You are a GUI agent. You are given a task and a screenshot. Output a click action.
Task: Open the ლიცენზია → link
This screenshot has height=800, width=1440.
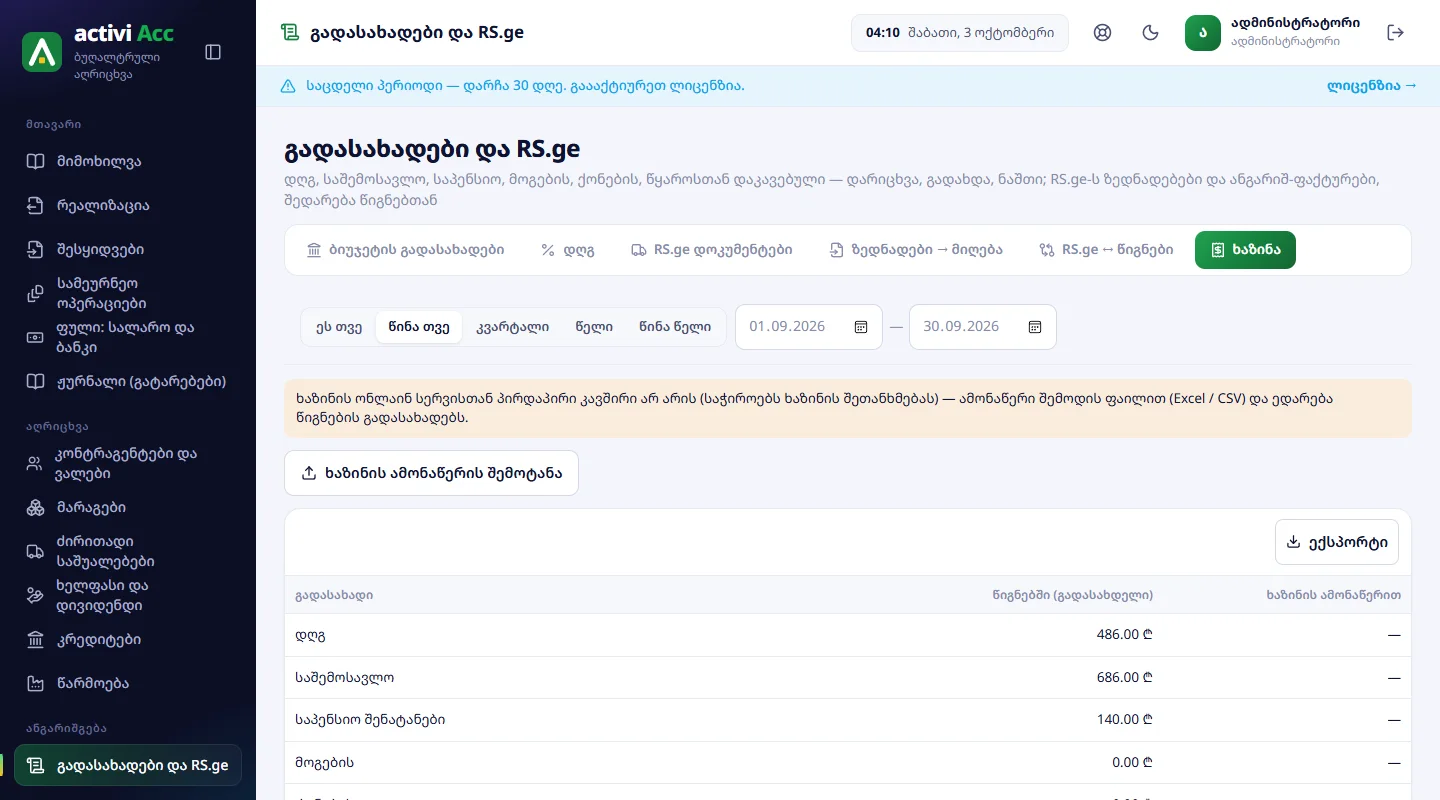pos(1372,86)
